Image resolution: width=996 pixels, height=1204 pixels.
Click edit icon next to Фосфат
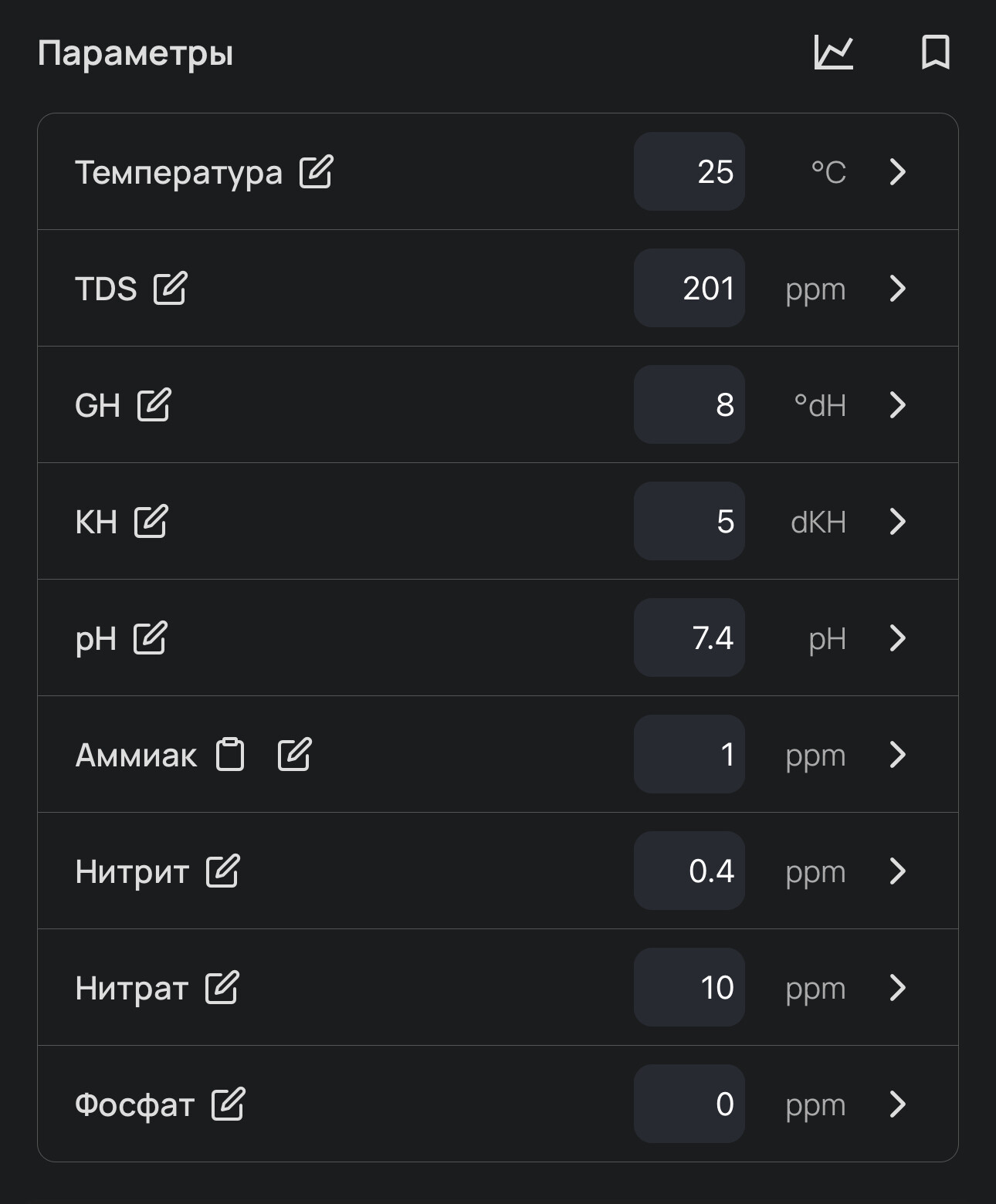228,1104
